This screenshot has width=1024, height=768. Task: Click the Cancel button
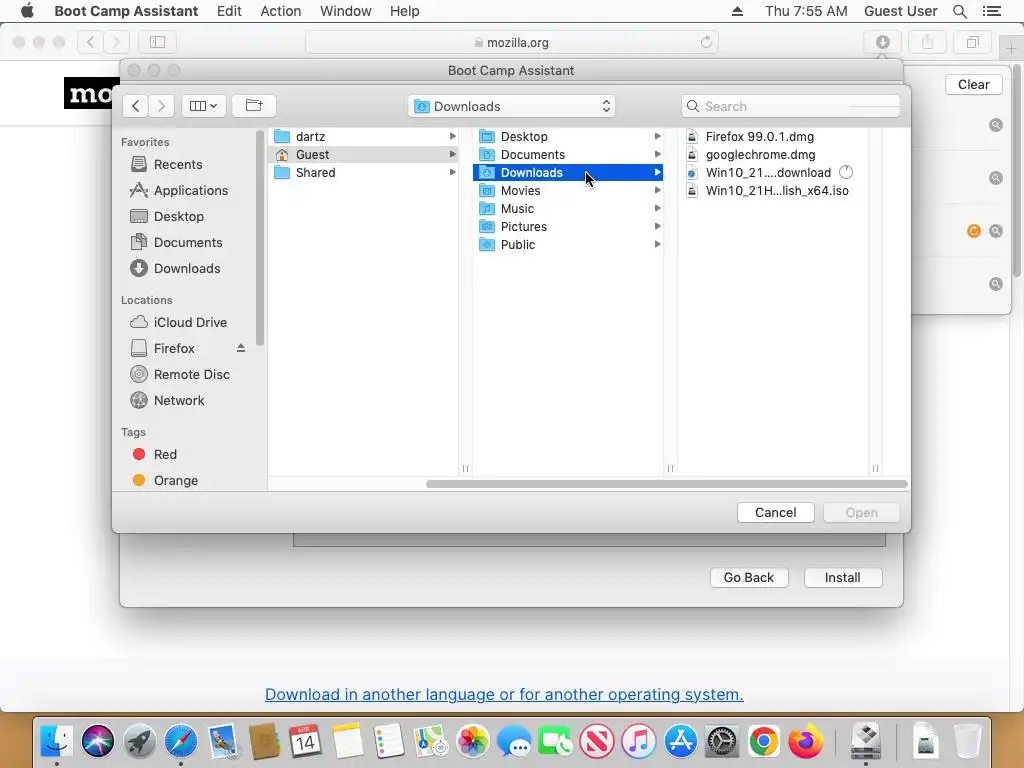775,513
